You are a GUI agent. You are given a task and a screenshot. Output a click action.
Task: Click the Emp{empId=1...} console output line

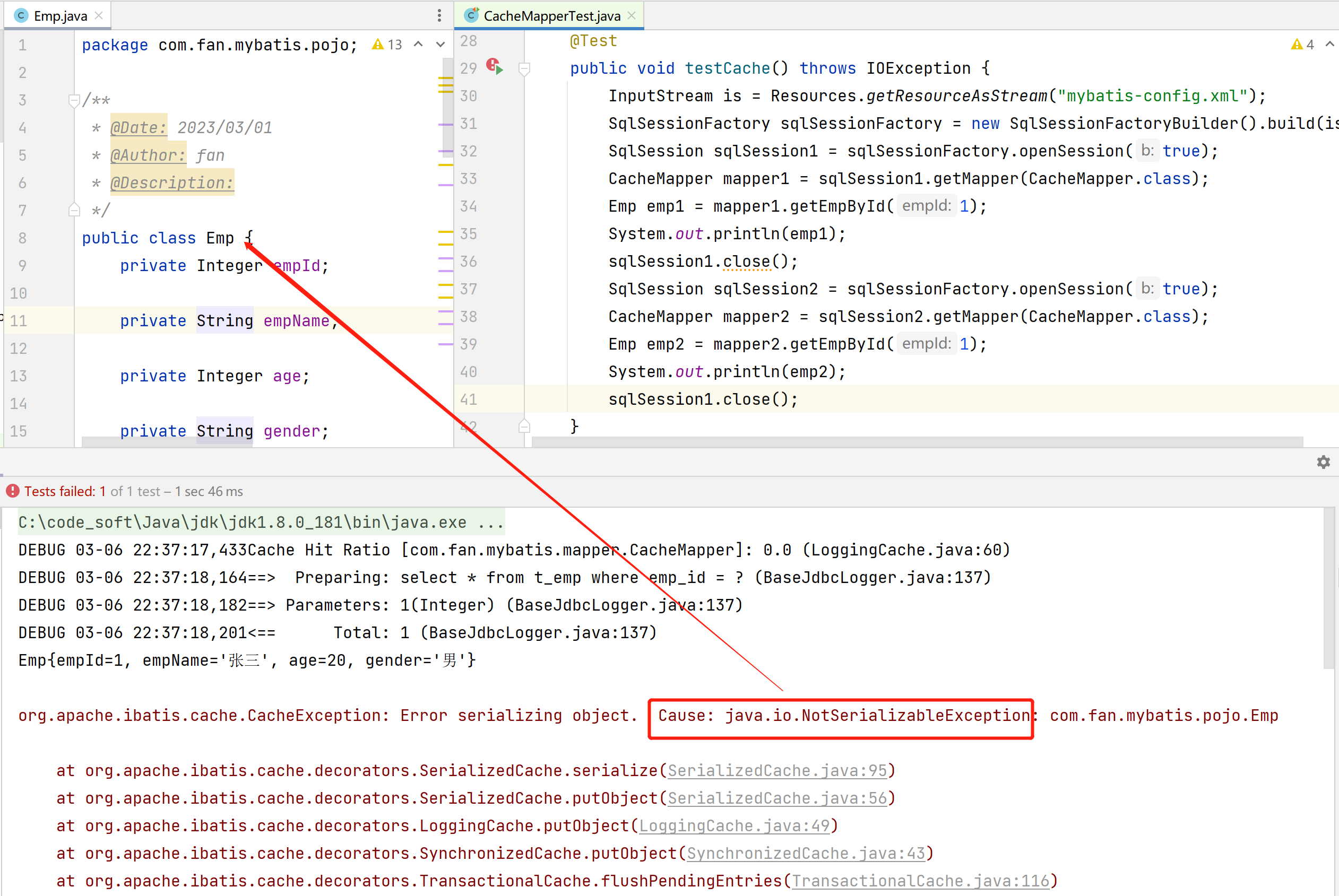click(x=247, y=660)
